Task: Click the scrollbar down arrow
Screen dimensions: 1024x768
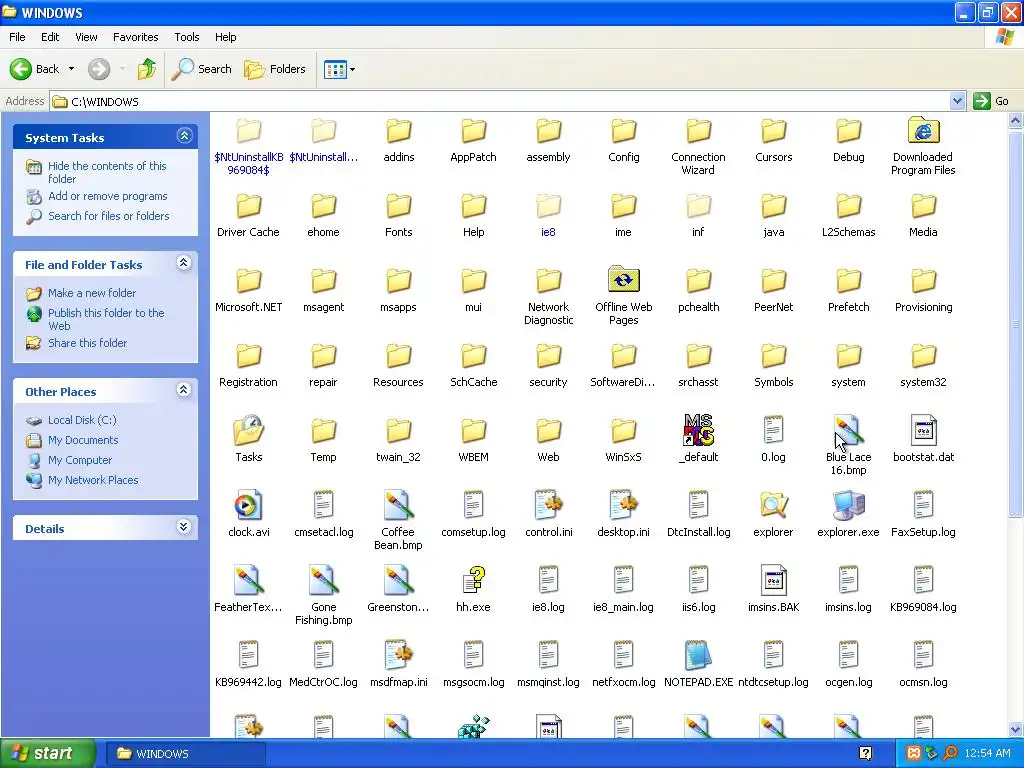Action: 1016,729
